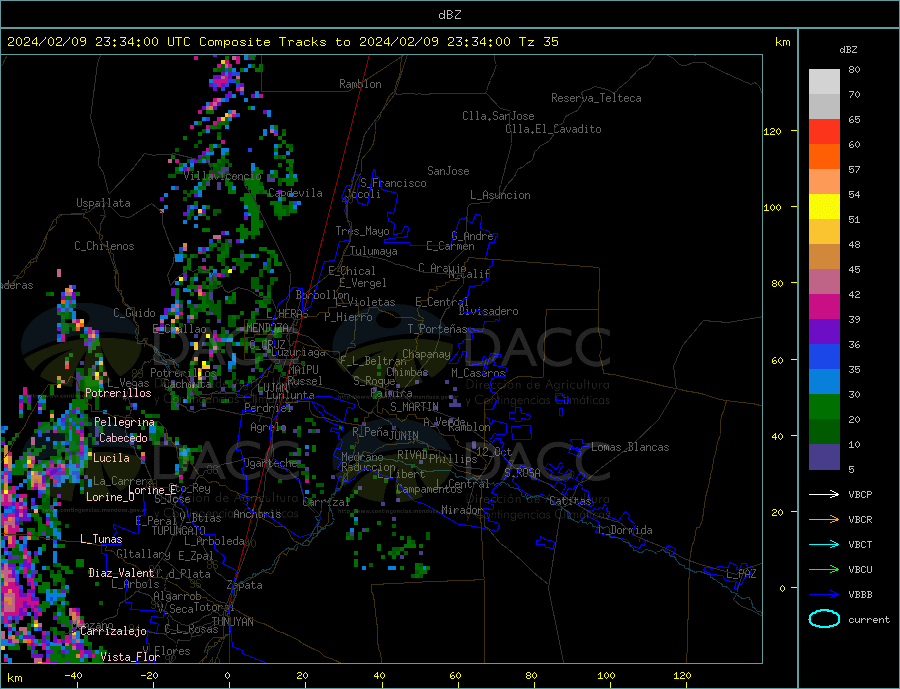
Task: Click the Lucila place label
Action: pyautogui.click(x=111, y=458)
